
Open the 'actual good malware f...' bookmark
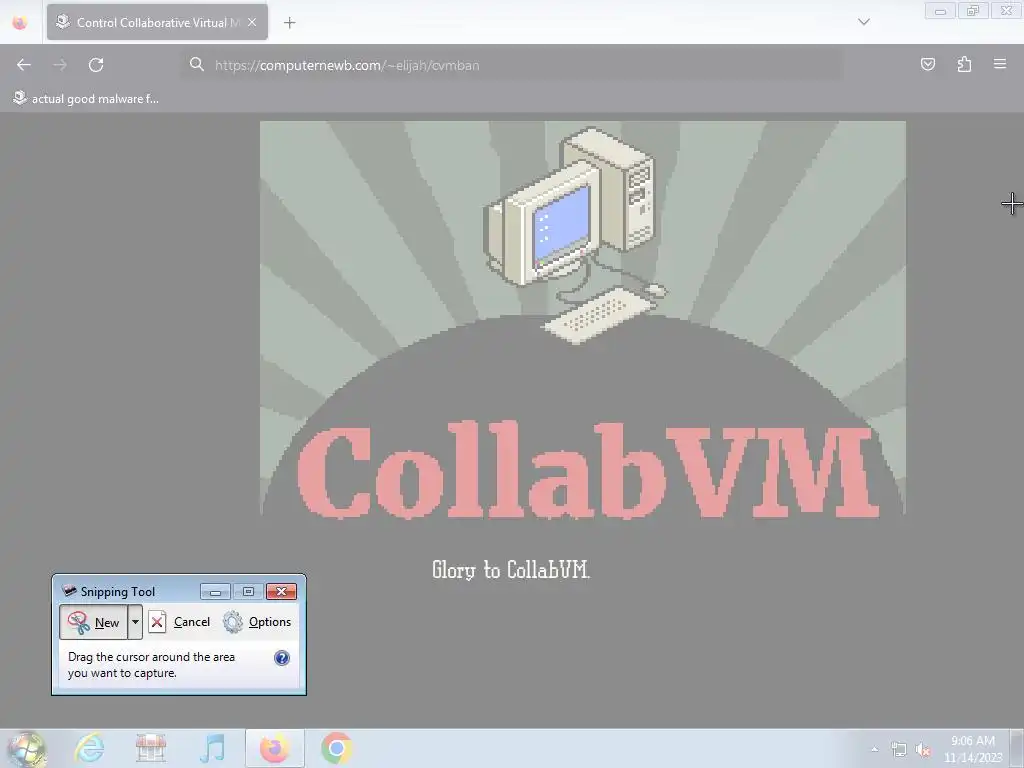point(86,99)
